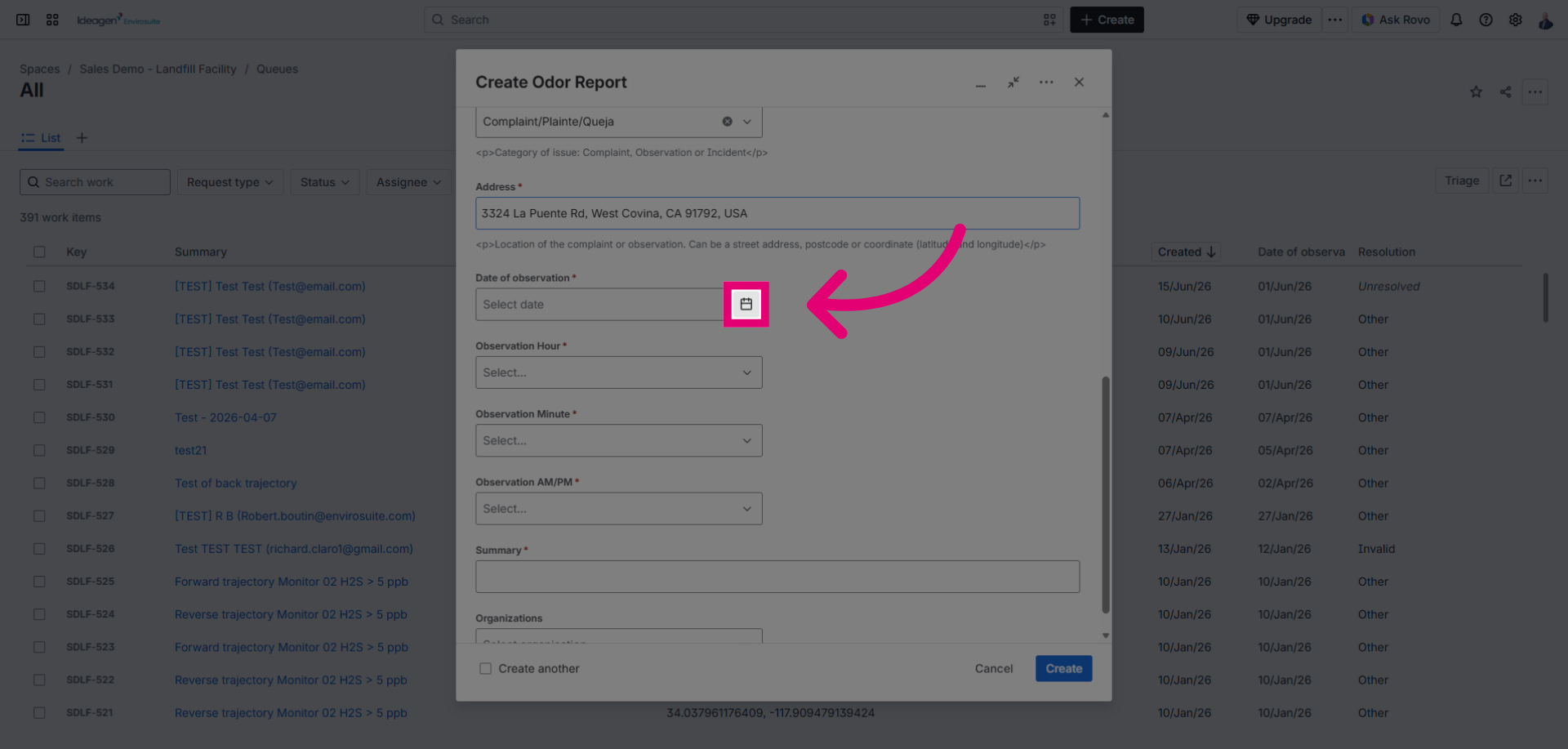Screen dimensions: 1568x749
Task: Focus the top Search bar
Action: tap(742, 20)
